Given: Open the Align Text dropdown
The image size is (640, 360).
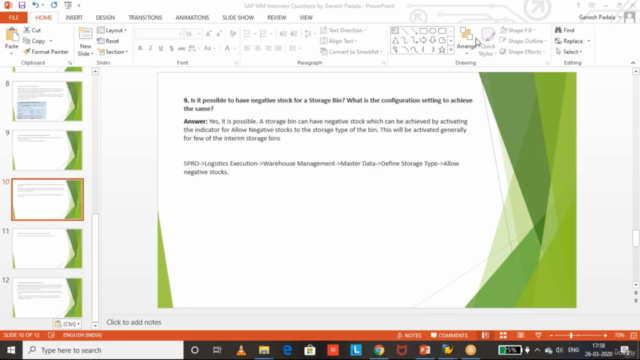Looking at the screenshot, I should click(339, 41).
